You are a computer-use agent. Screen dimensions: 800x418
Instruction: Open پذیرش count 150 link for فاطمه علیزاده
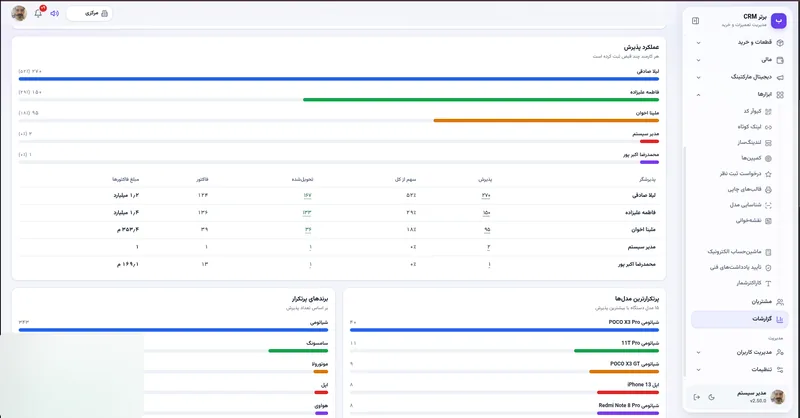point(486,213)
